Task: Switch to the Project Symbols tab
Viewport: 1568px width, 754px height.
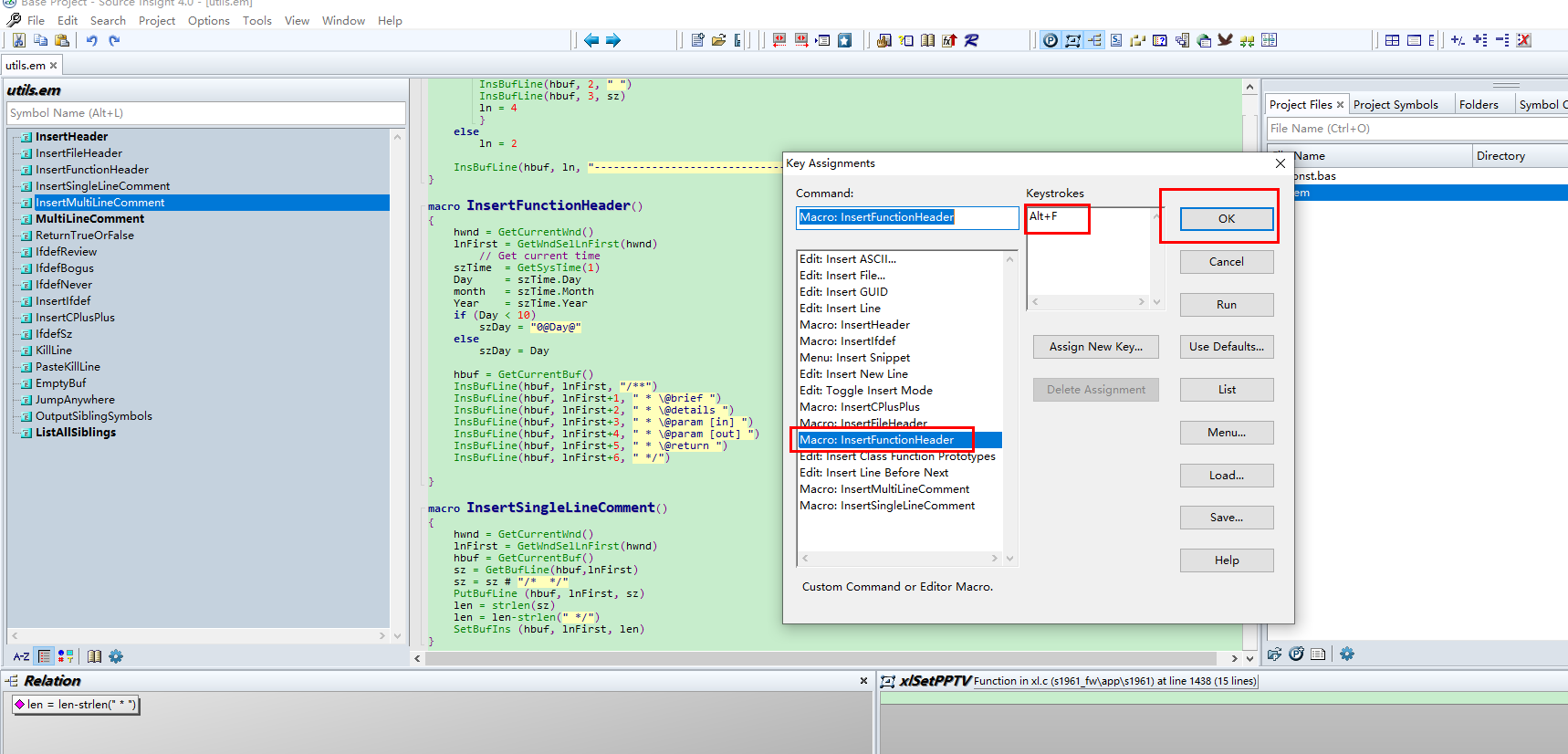Action: click(x=1396, y=105)
